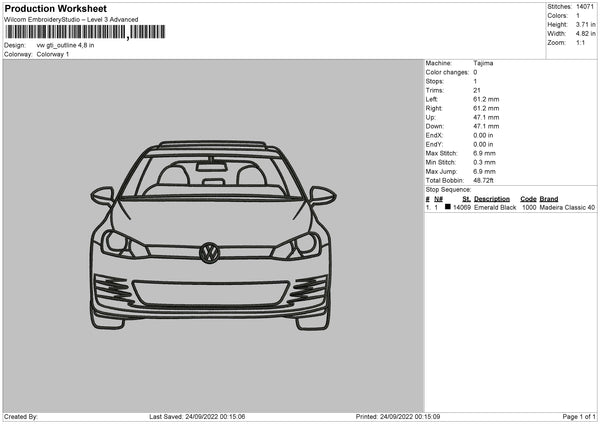
Task: Click the VW logo on the car grille
Action: pyautogui.click(x=209, y=252)
